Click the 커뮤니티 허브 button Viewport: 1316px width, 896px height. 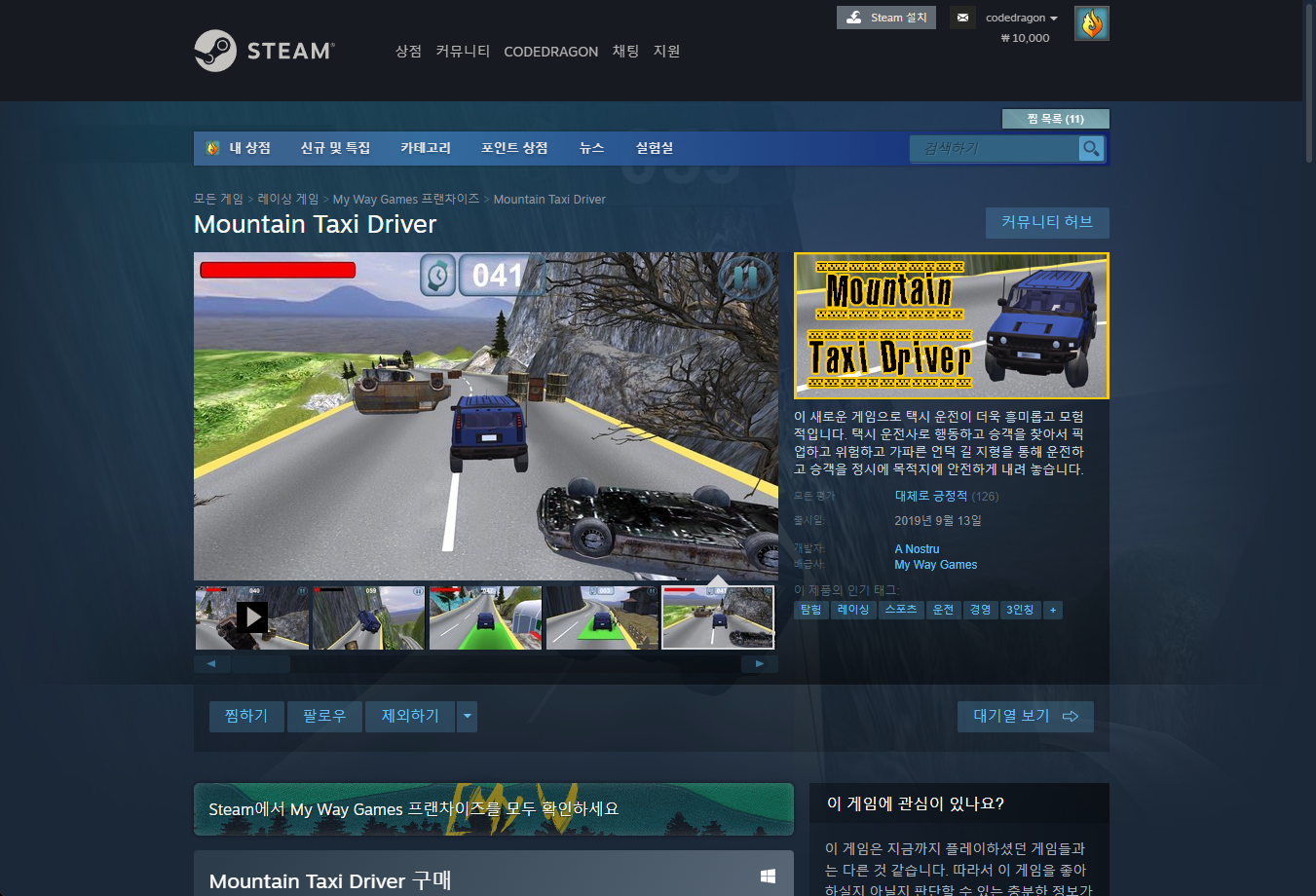pos(1047,222)
